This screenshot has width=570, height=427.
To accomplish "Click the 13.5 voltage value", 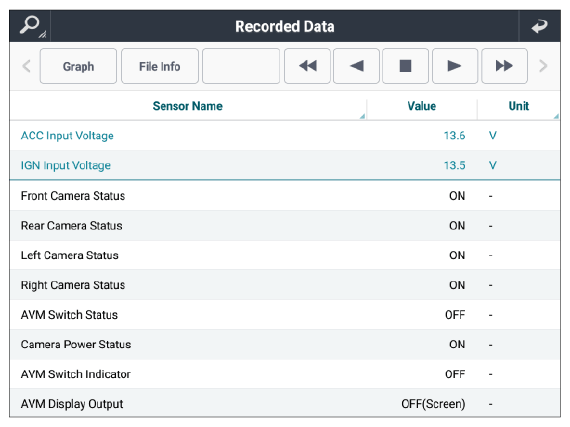I will (454, 165).
